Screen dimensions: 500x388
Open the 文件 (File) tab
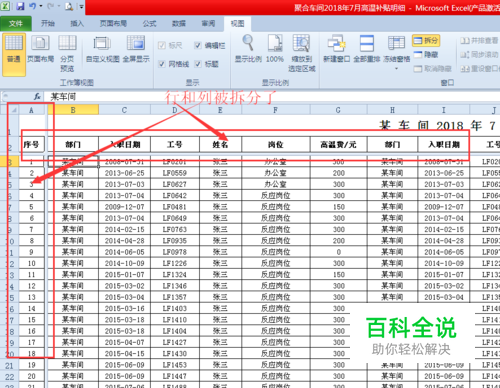coord(16,24)
